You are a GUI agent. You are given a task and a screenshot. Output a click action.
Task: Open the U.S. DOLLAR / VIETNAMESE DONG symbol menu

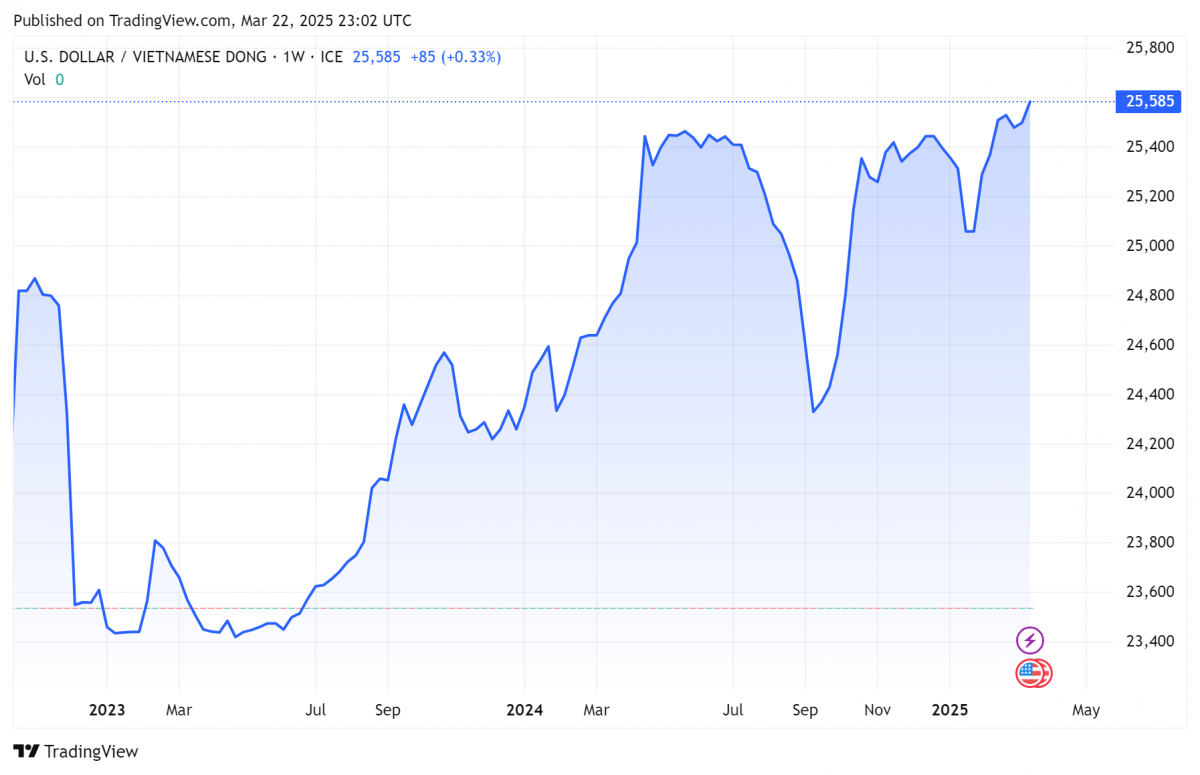(x=140, y=57)
